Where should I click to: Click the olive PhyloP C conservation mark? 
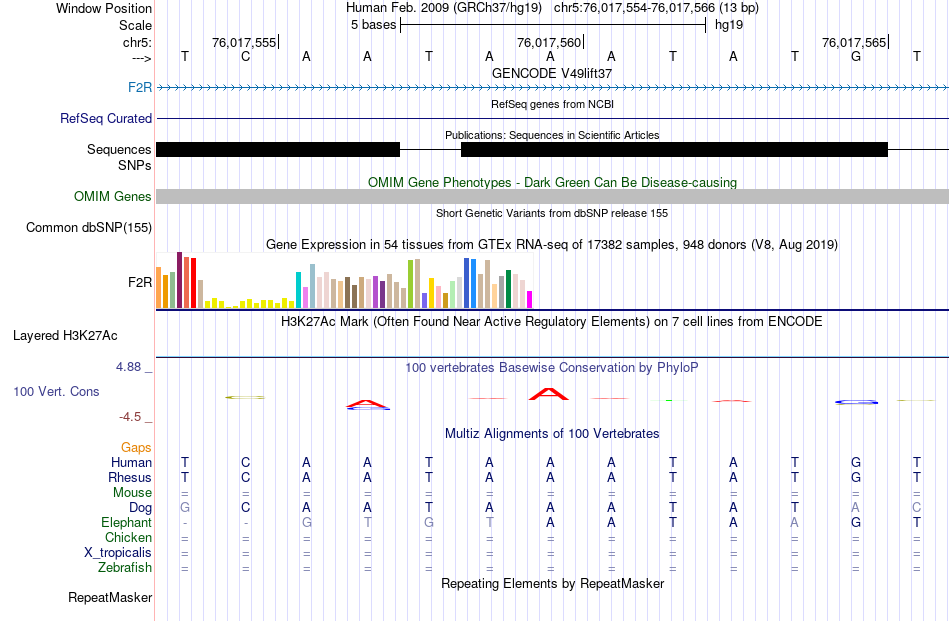(245, 397)
